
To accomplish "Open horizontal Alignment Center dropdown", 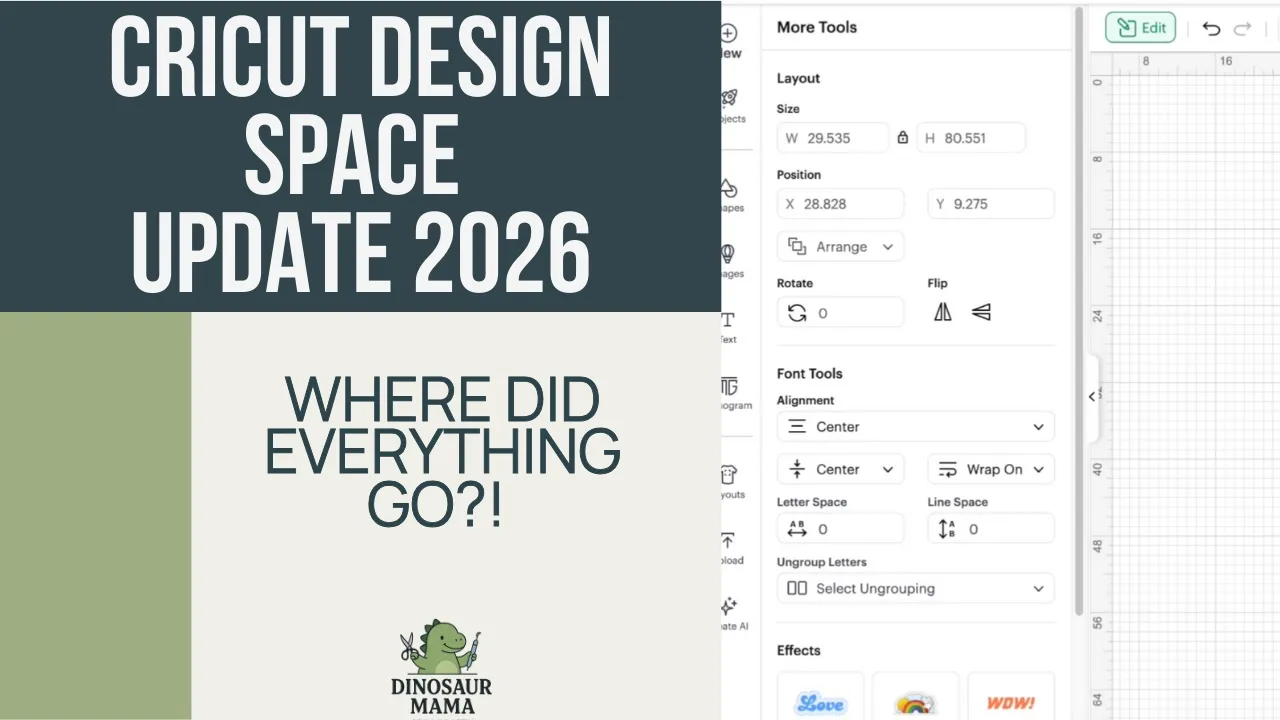I will point(915,427).
